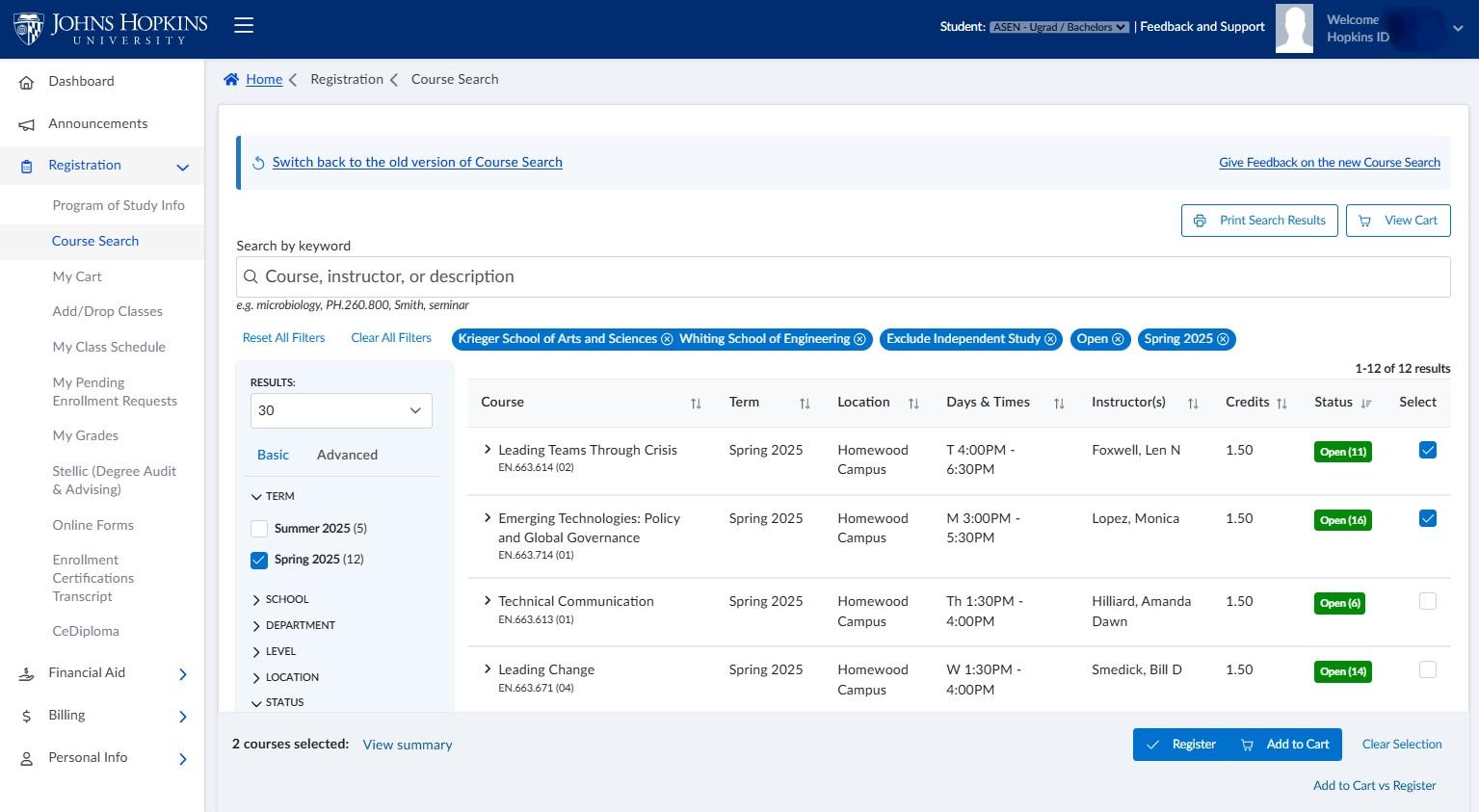
Task: Remove the Spring 2025 filter chip
Action: click(1223, 339)
